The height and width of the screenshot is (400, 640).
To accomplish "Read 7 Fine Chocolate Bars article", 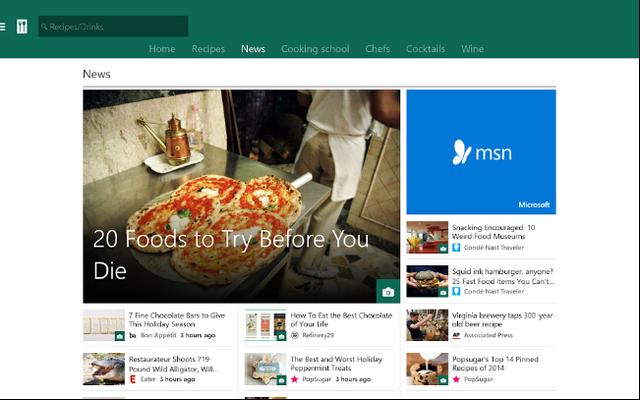I will click(x=177, y=320).
